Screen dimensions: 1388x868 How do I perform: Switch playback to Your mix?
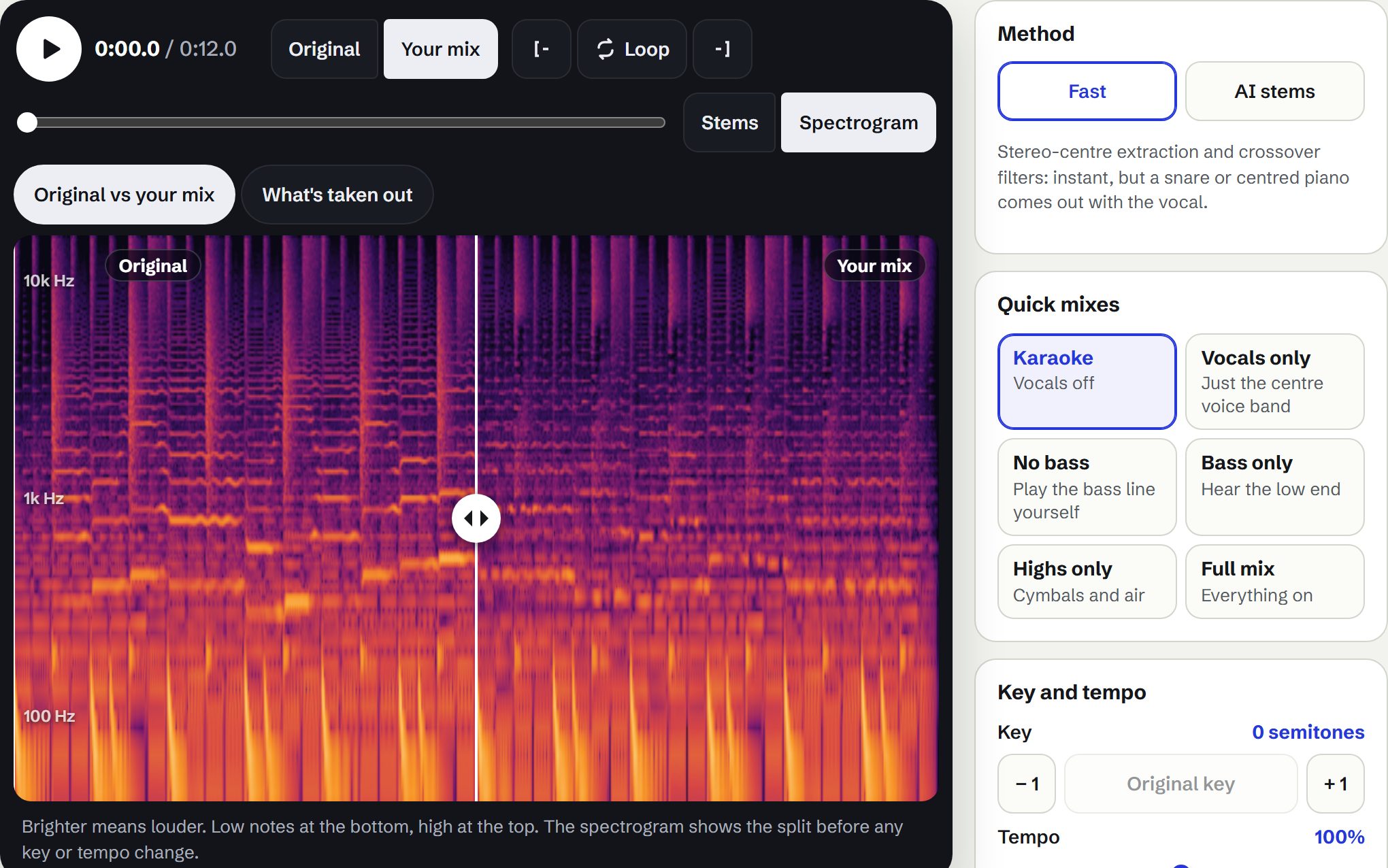pyautogui.click(x=441, y=49)
